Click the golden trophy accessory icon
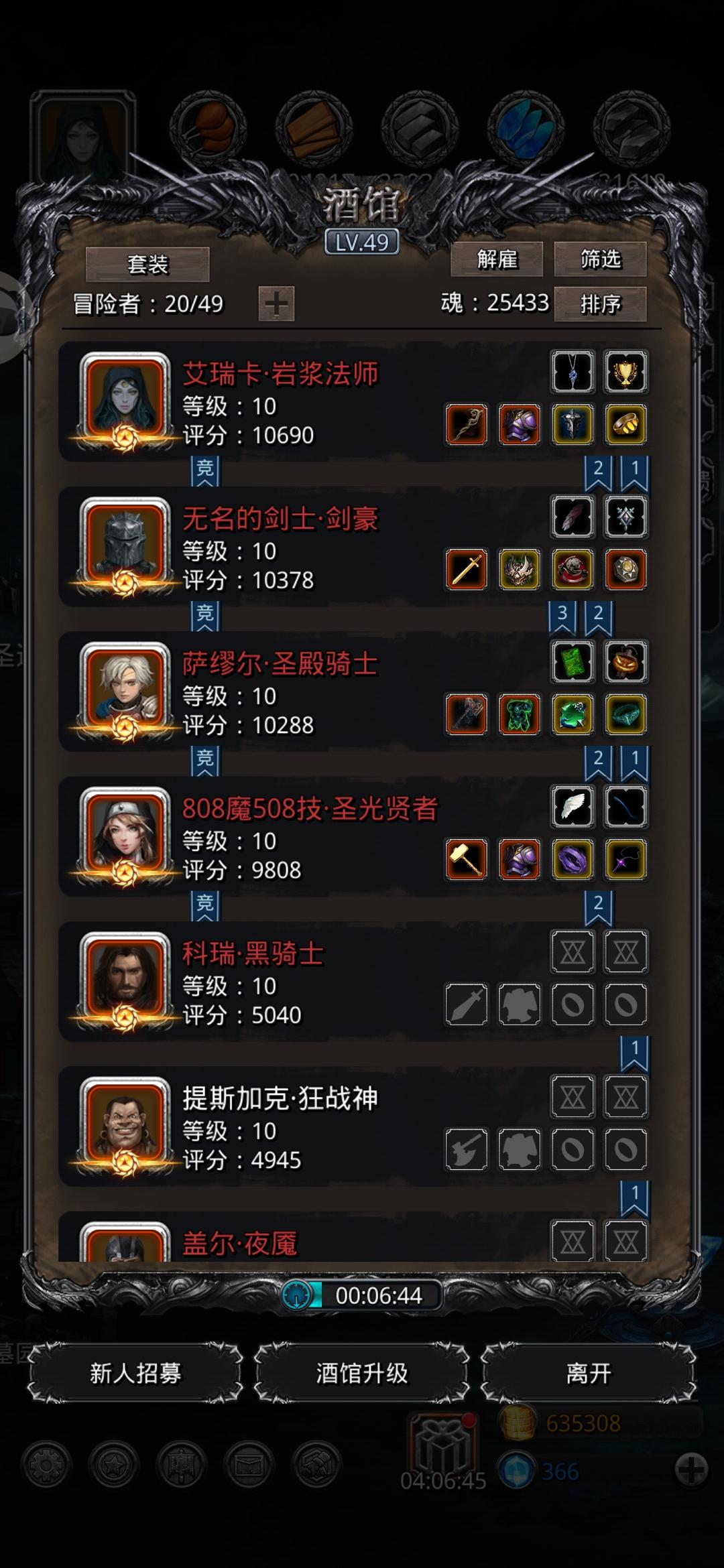 coord(625,371)
